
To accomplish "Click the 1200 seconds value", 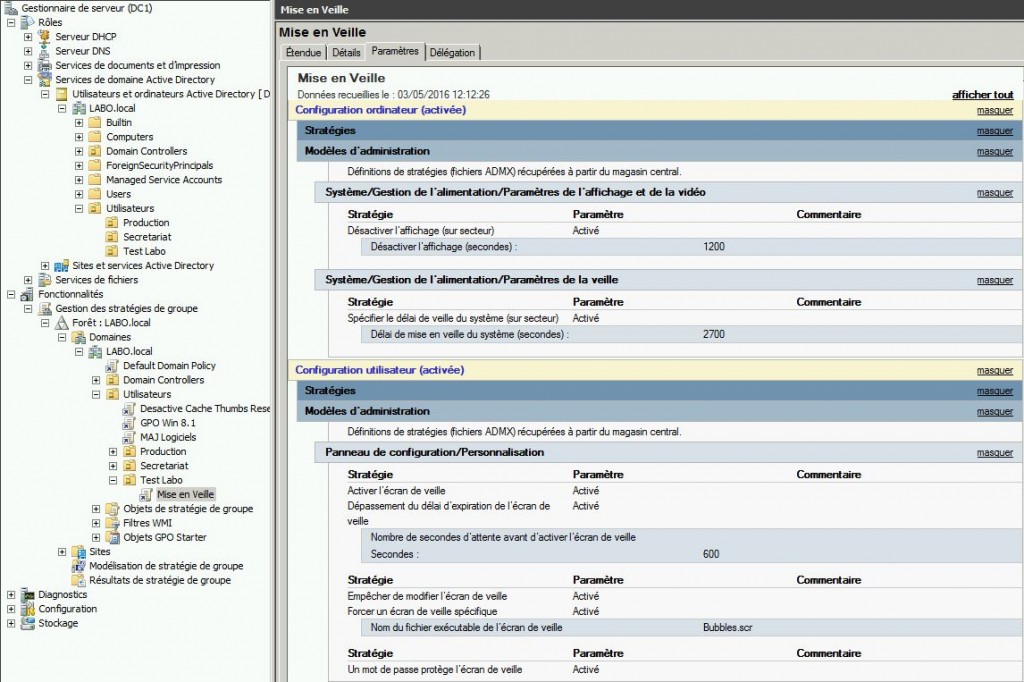I will 714,246.
